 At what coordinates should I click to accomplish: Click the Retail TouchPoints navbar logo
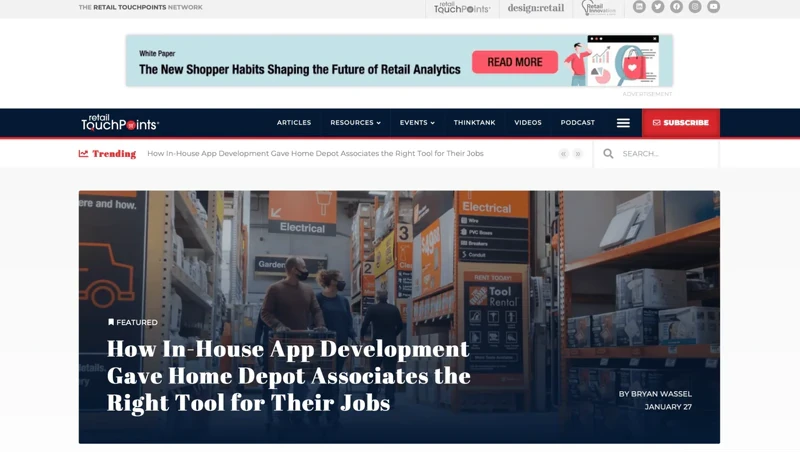[120, 122]
